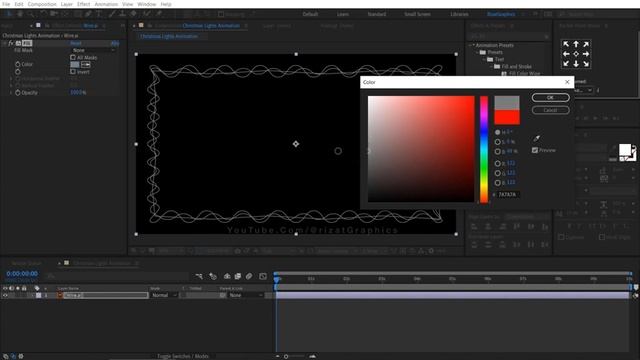
Task: Open the Fill Mask dropdown set to None
Action: pyautogui.click(x=93, y=50)
